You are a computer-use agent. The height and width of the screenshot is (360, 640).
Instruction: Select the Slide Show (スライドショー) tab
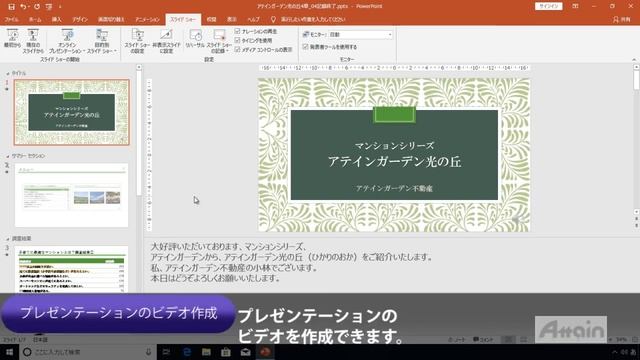[x=183, y=19]
